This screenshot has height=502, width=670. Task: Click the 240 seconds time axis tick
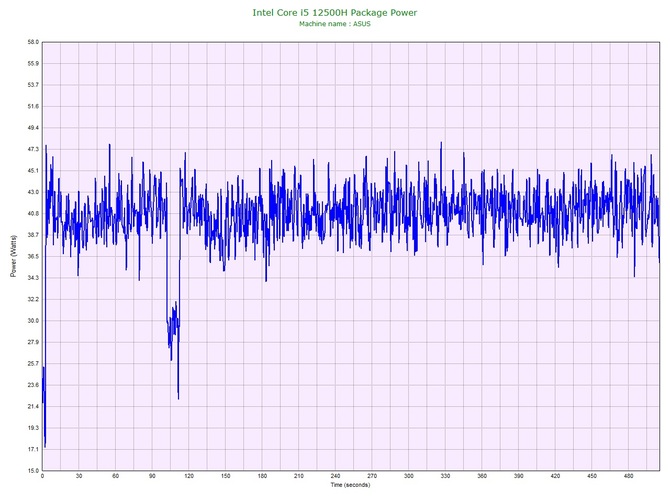click(335, 476)
